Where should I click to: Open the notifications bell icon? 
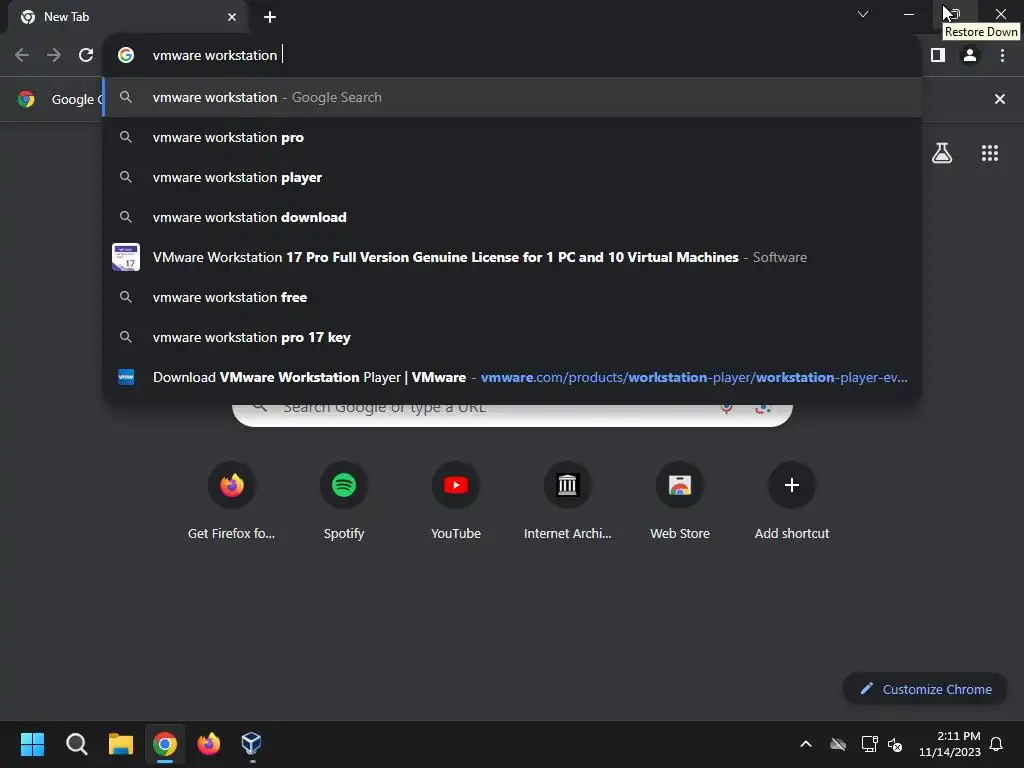pyautogui.click(x=997, y=744)
